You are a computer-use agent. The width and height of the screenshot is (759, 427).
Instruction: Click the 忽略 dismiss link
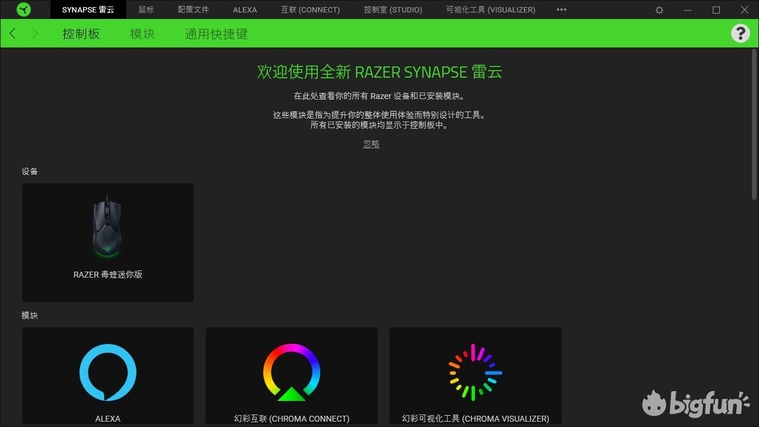(371, 144)
